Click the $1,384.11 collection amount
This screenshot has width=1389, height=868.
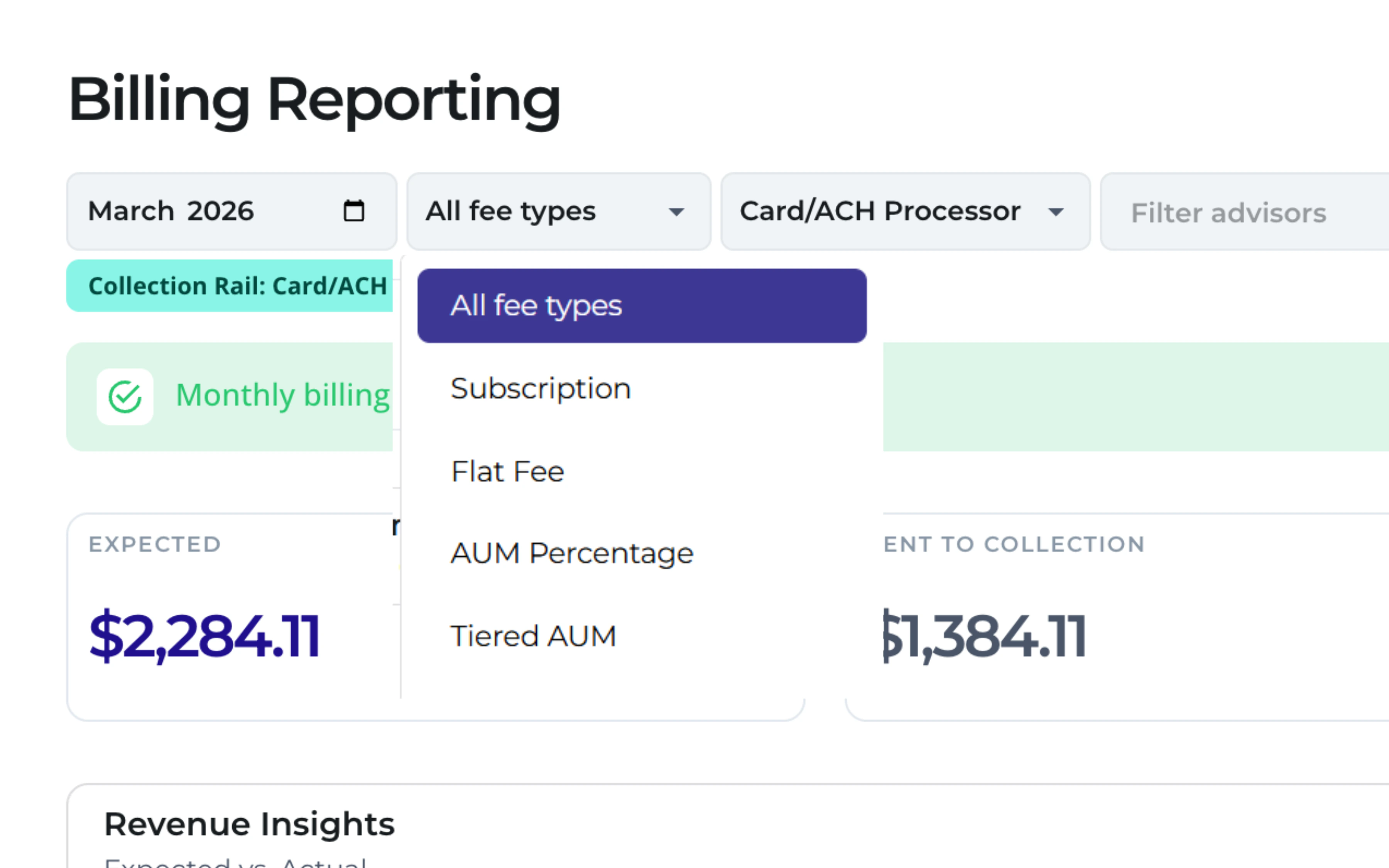[x=984, y=633]
